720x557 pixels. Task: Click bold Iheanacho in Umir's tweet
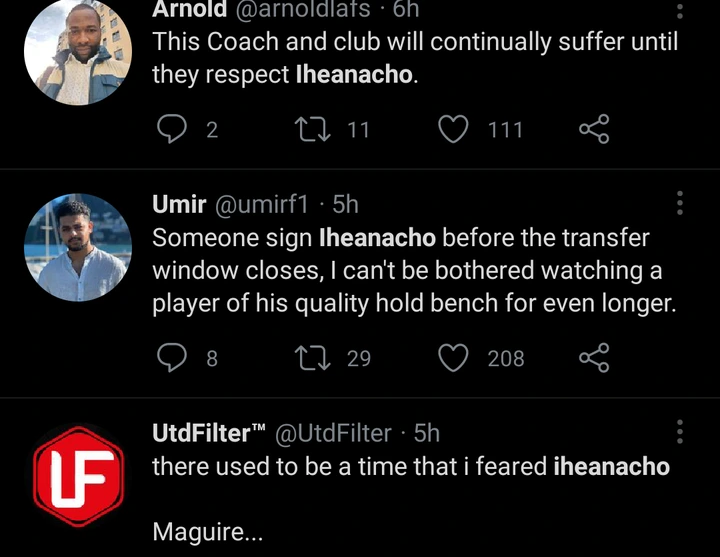point(376,239)
